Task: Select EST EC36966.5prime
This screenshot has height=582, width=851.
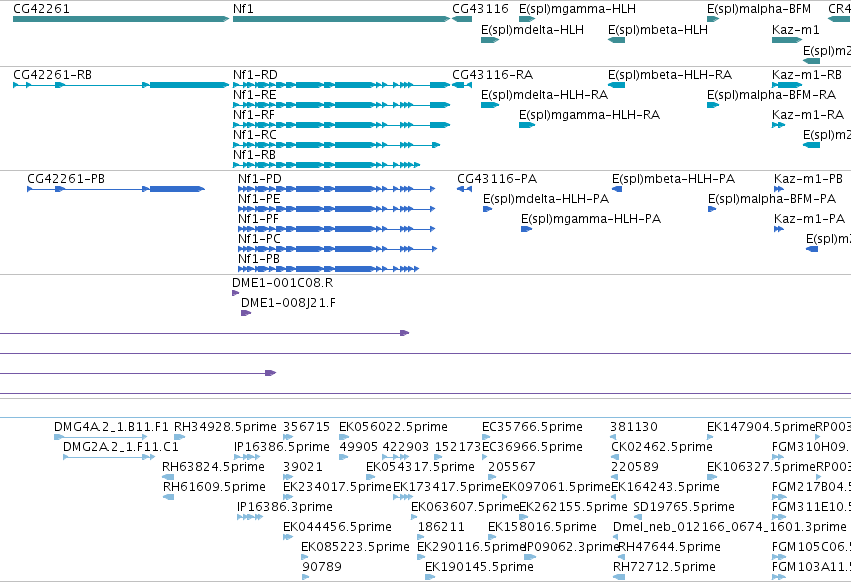Action: click(486, 457)
